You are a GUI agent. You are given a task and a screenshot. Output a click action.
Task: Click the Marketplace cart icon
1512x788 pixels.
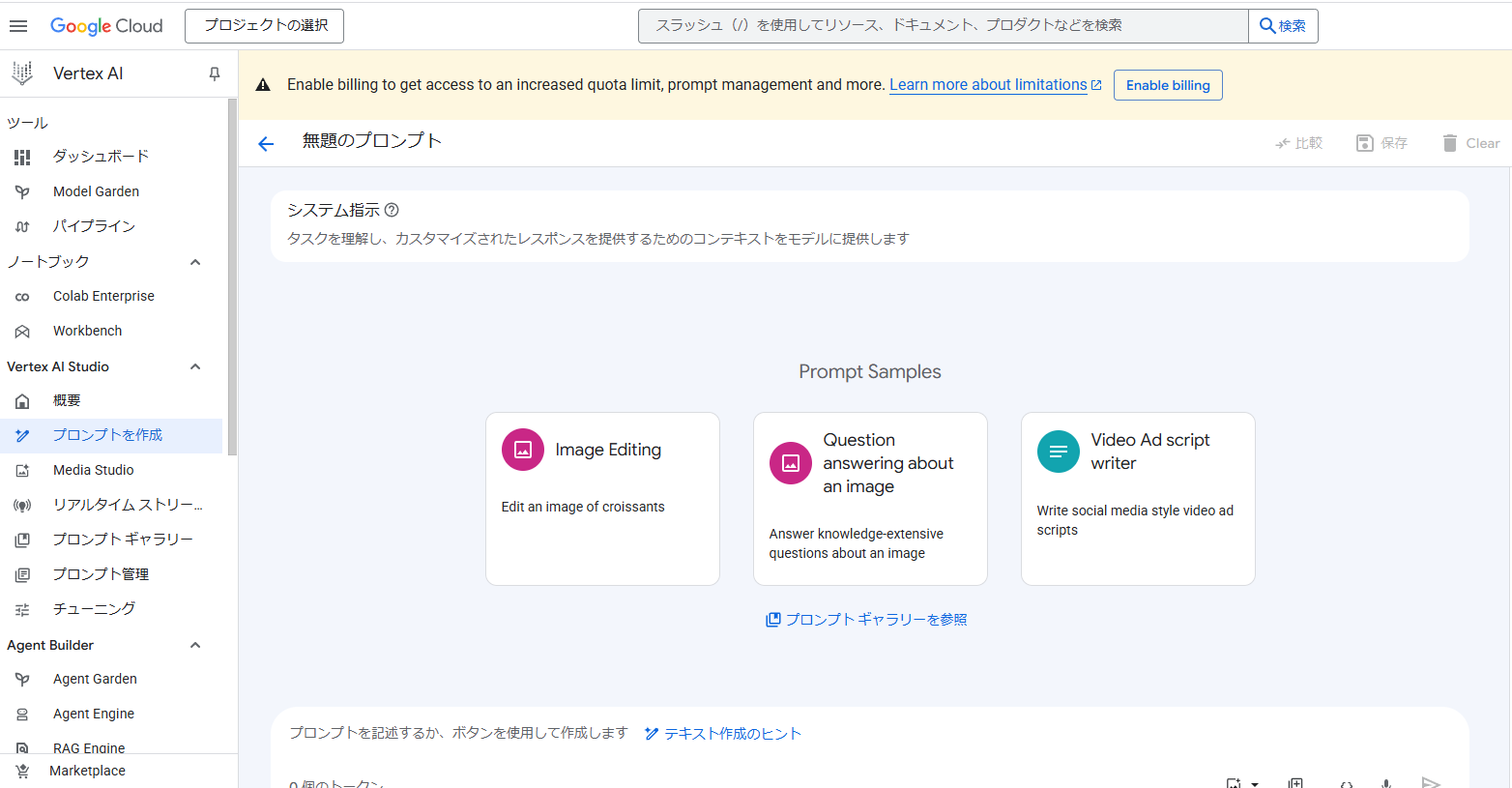[x=22, y=771]
